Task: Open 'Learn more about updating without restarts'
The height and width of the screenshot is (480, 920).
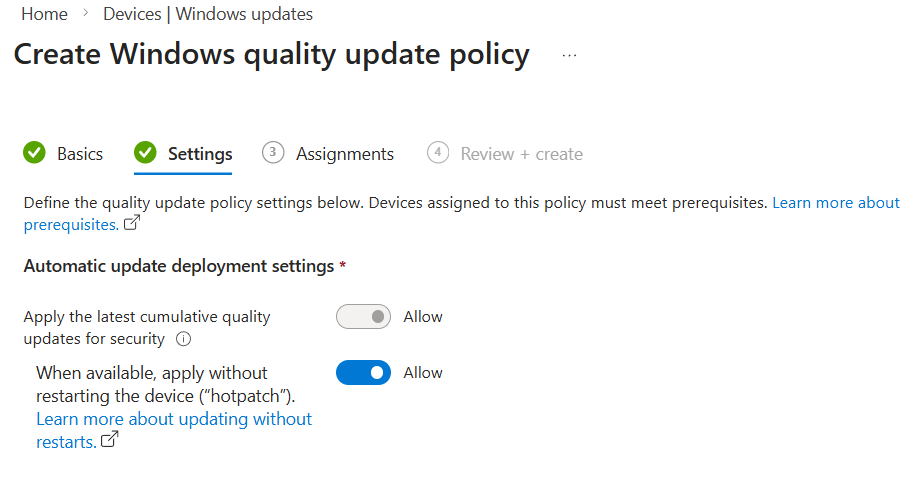Action: pos(174,418)
